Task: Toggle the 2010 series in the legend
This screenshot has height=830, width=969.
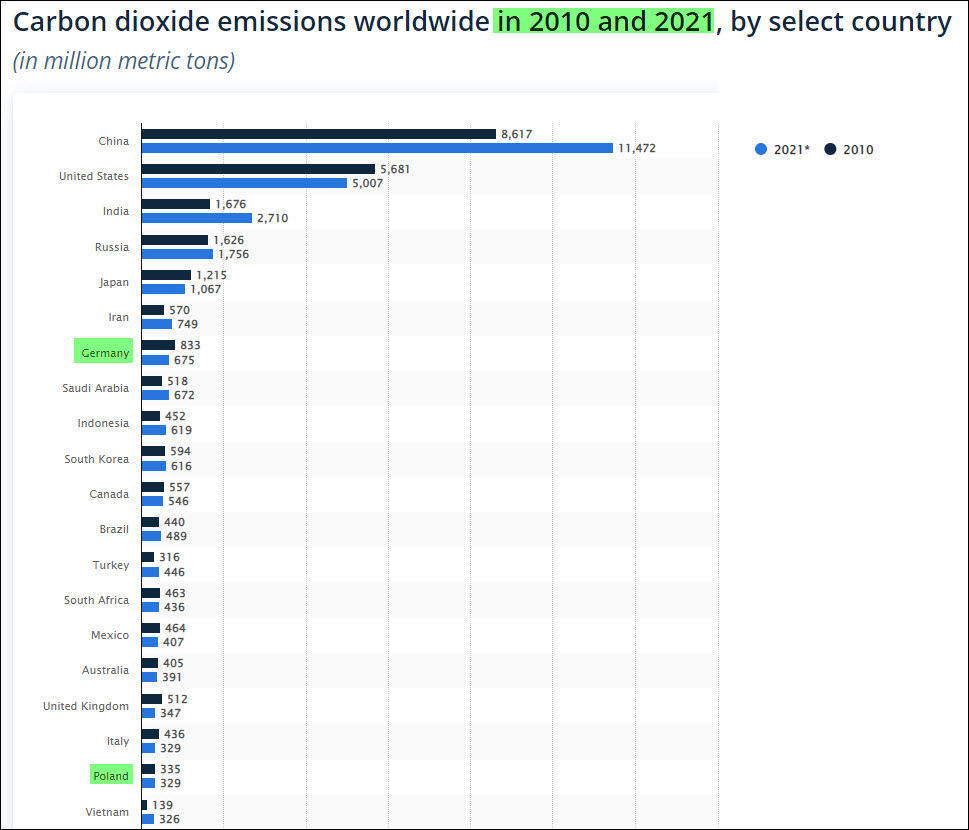Action: click(x=857, y=150)
